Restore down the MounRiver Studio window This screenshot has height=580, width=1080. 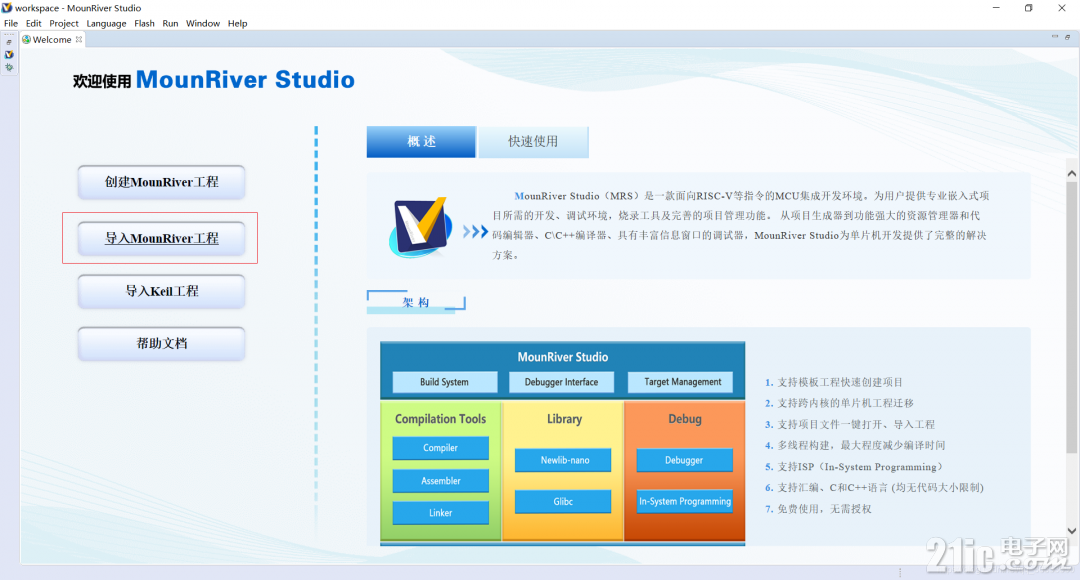coord(1028,8)
